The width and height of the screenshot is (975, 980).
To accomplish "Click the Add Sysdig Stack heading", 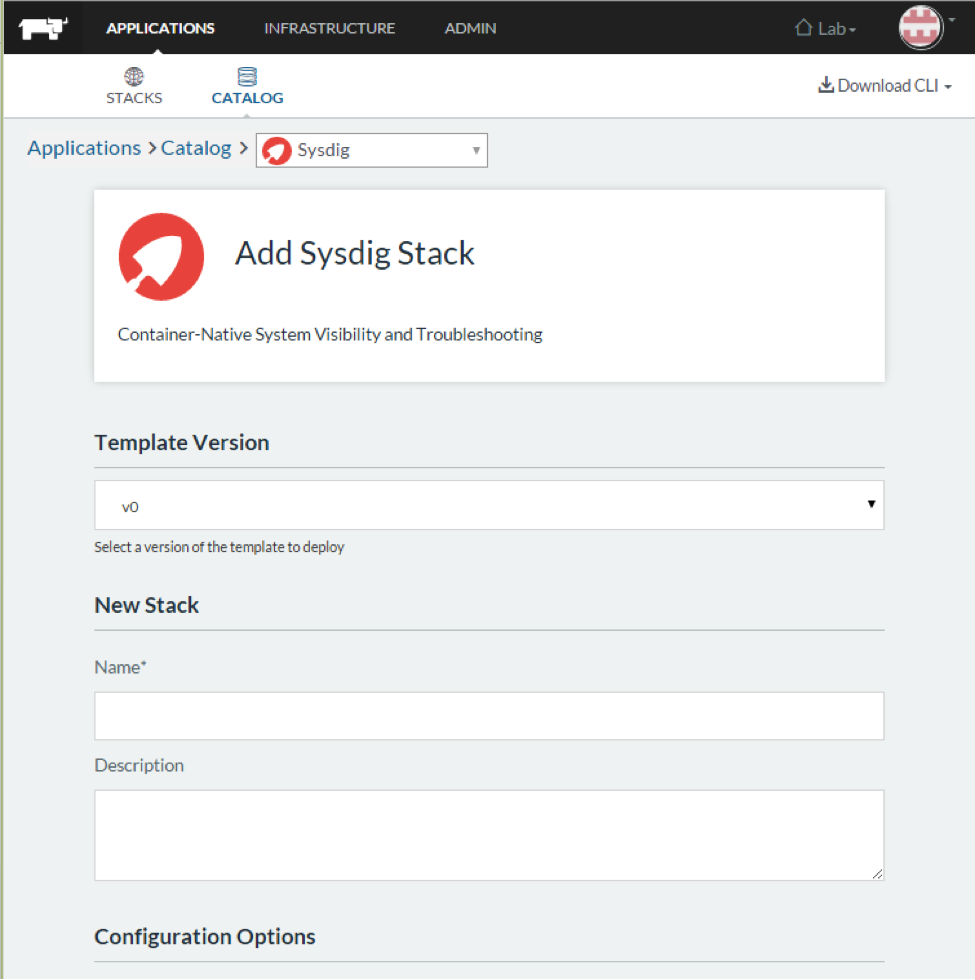I will coord(354,253).
